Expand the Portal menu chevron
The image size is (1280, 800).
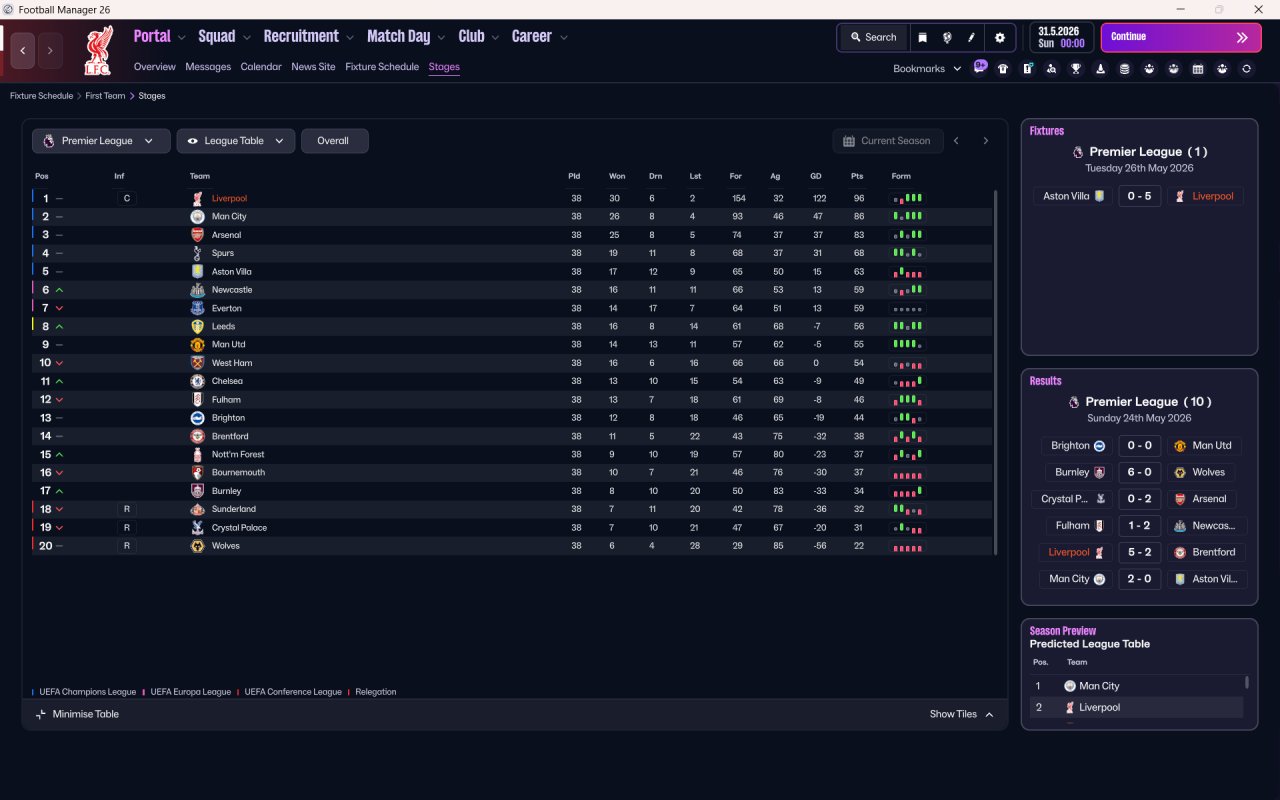click(181, 38)
